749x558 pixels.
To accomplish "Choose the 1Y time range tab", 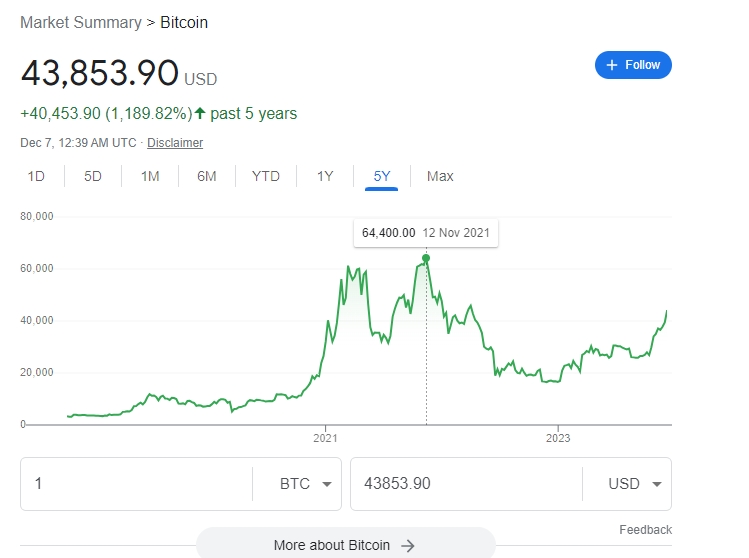I will (x=325, y=177).
